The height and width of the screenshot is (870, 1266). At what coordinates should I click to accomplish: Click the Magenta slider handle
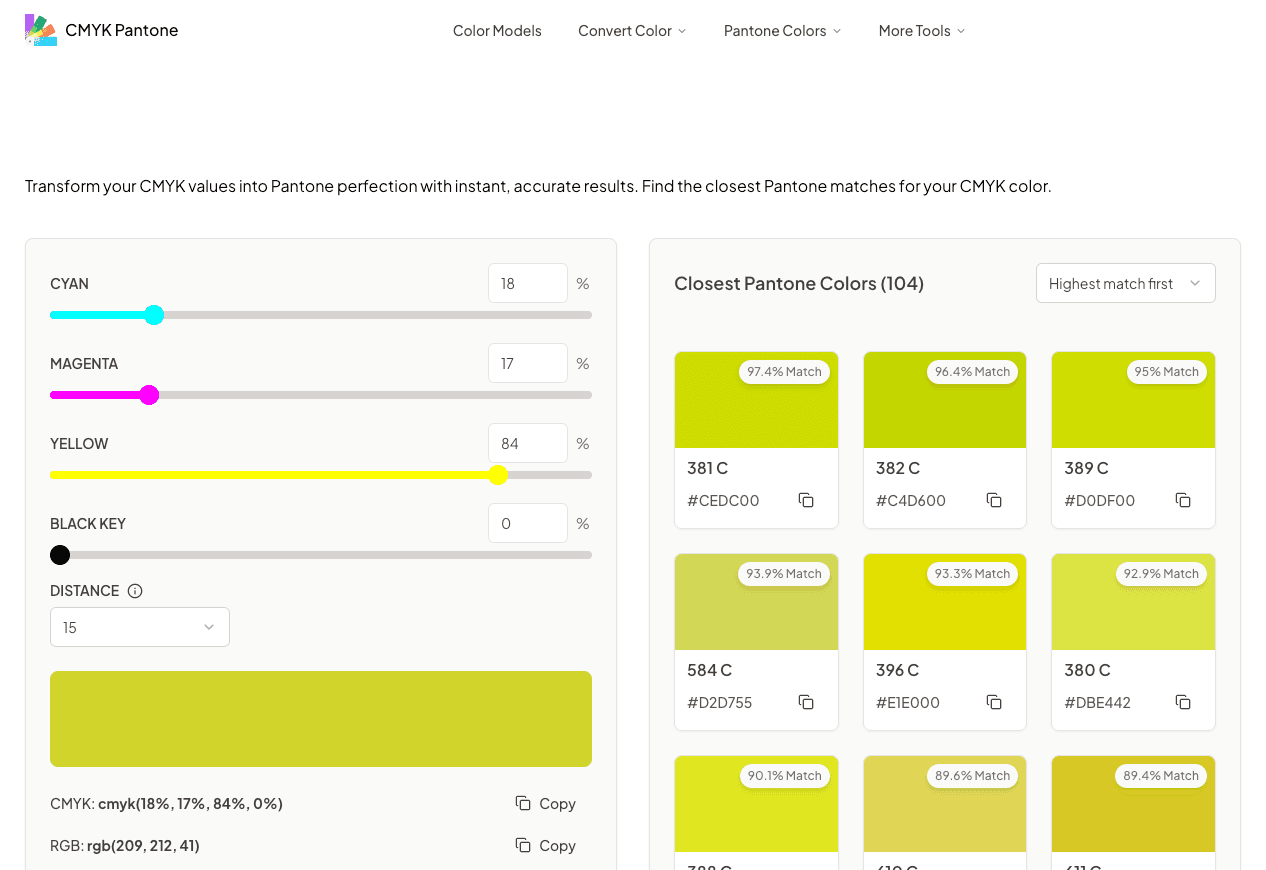(149, 395)
